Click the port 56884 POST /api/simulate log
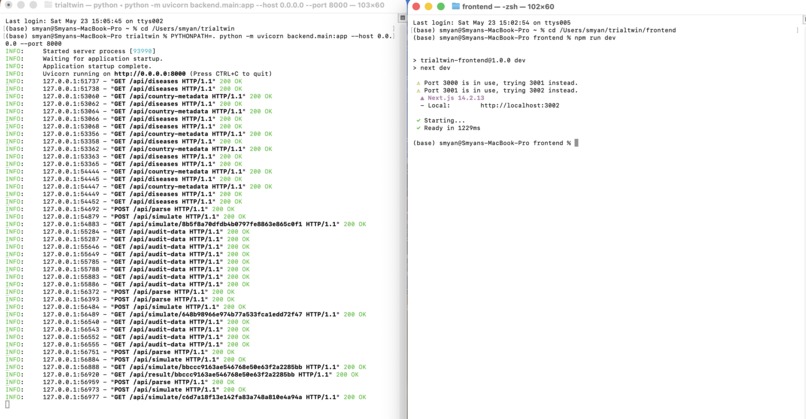Screen dimensions: 806x419 (x=125, y=359)
